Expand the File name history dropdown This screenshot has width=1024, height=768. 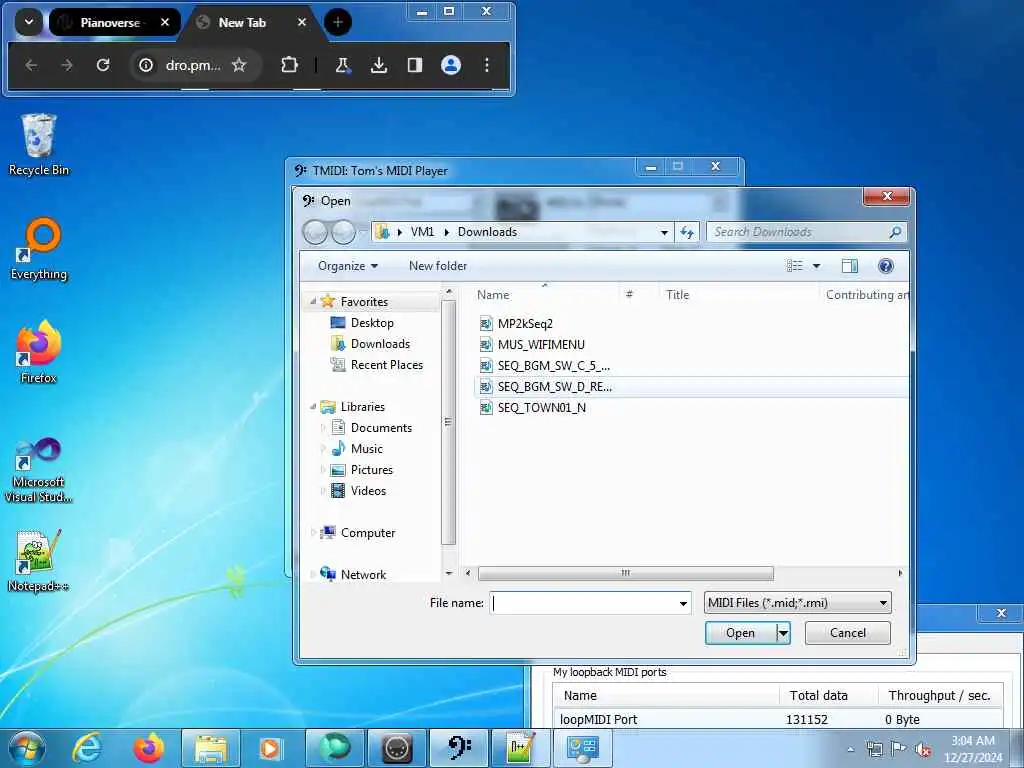683,603
